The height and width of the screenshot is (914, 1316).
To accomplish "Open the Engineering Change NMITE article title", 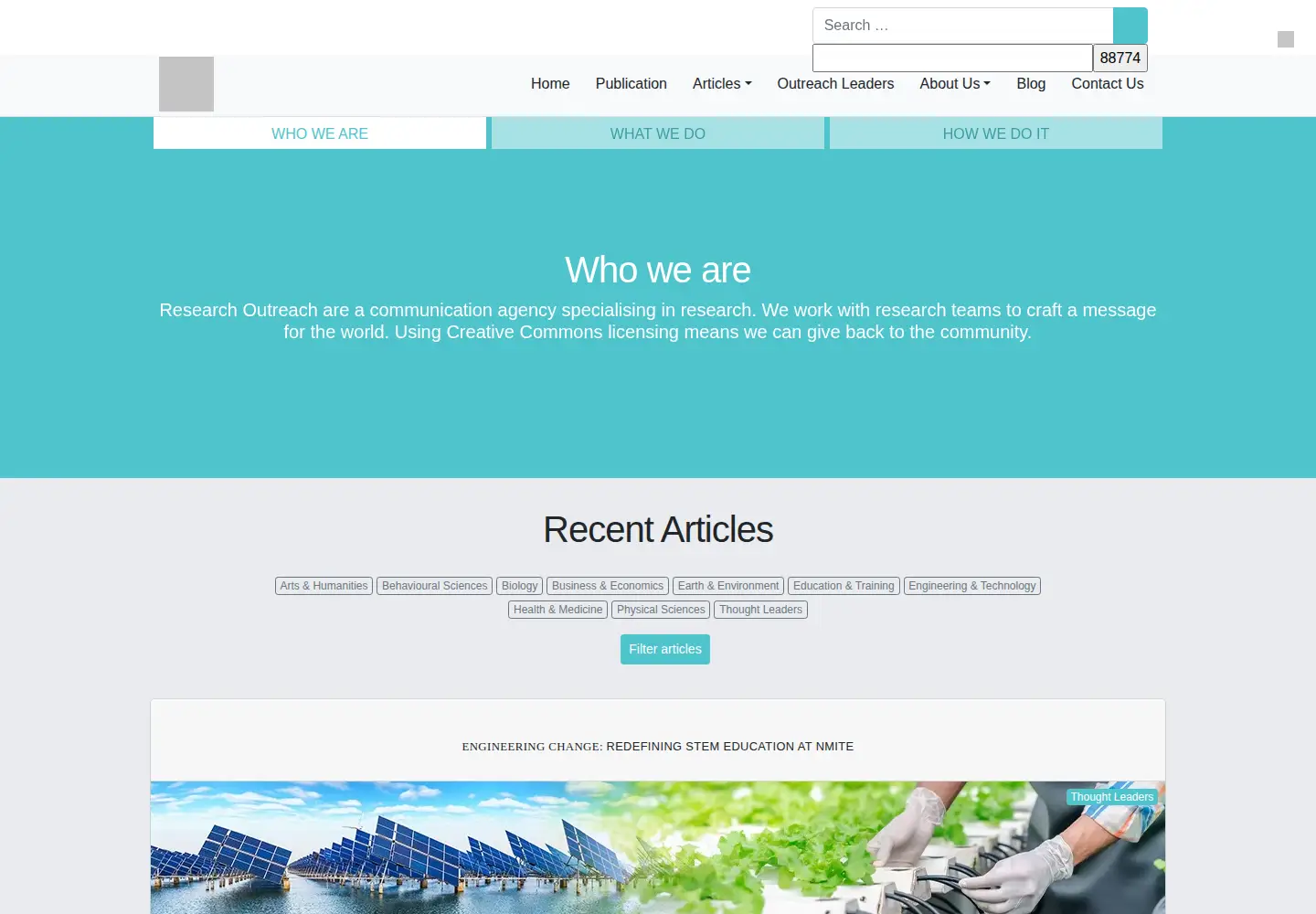I will click(658, 747).
